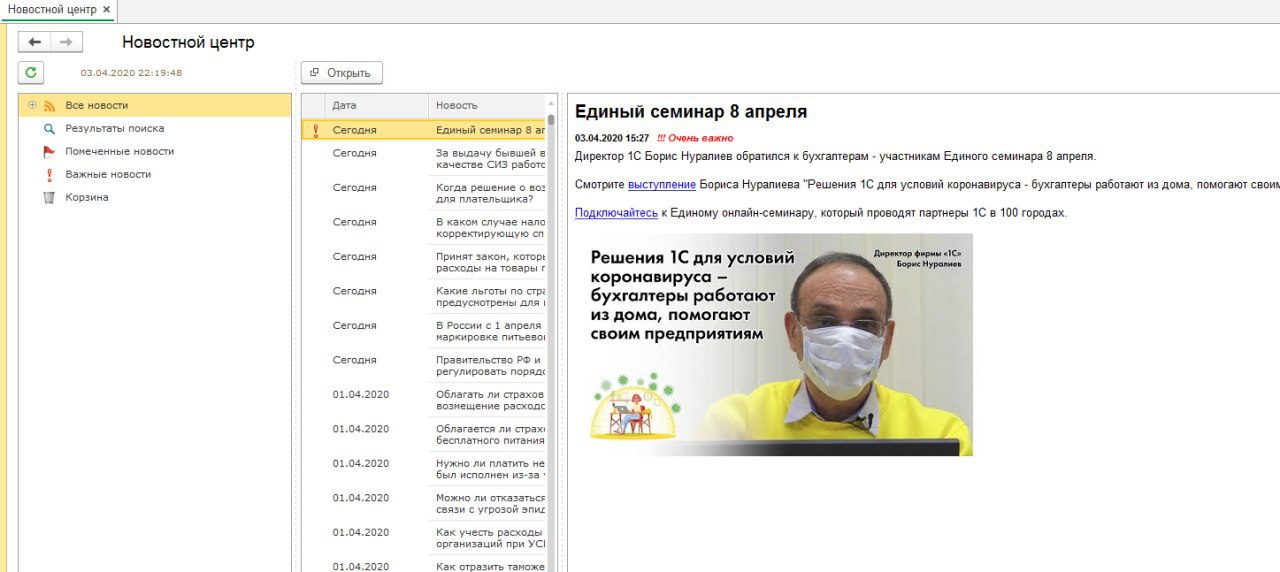Sort the list by Новость column header
The height and width of the screenshot is (572, 1280).
487,105
